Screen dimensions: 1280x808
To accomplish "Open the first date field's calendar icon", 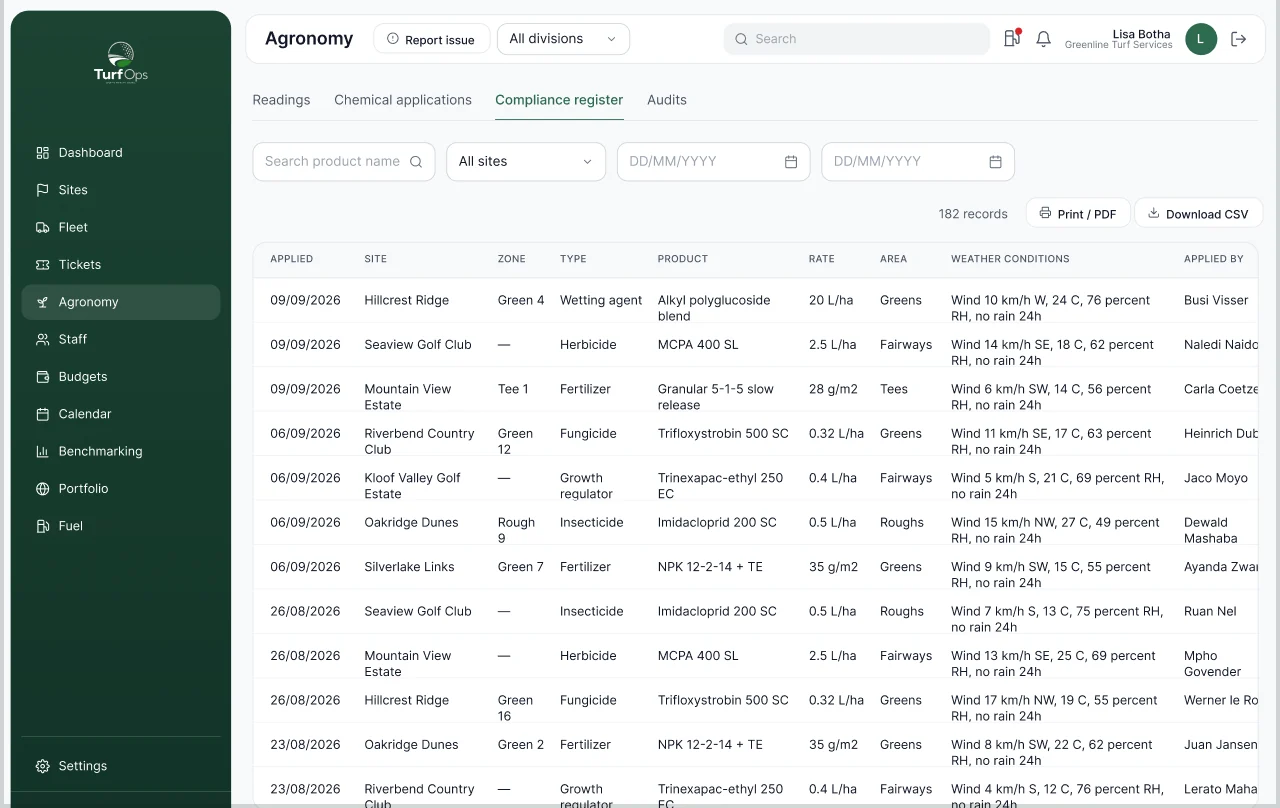I will click(791, 162).
